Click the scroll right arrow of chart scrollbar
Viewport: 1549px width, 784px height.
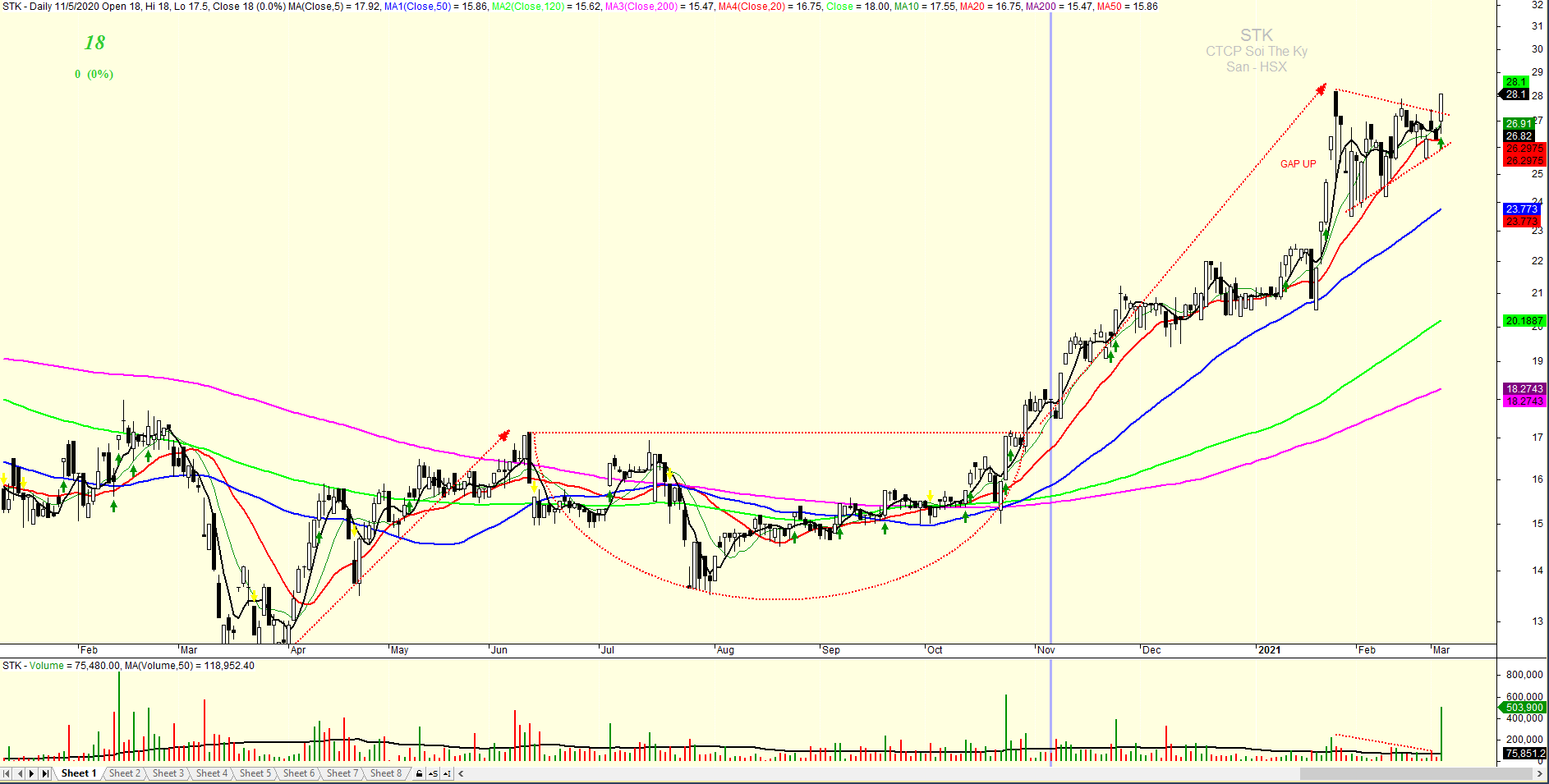tap(1540, 773)
